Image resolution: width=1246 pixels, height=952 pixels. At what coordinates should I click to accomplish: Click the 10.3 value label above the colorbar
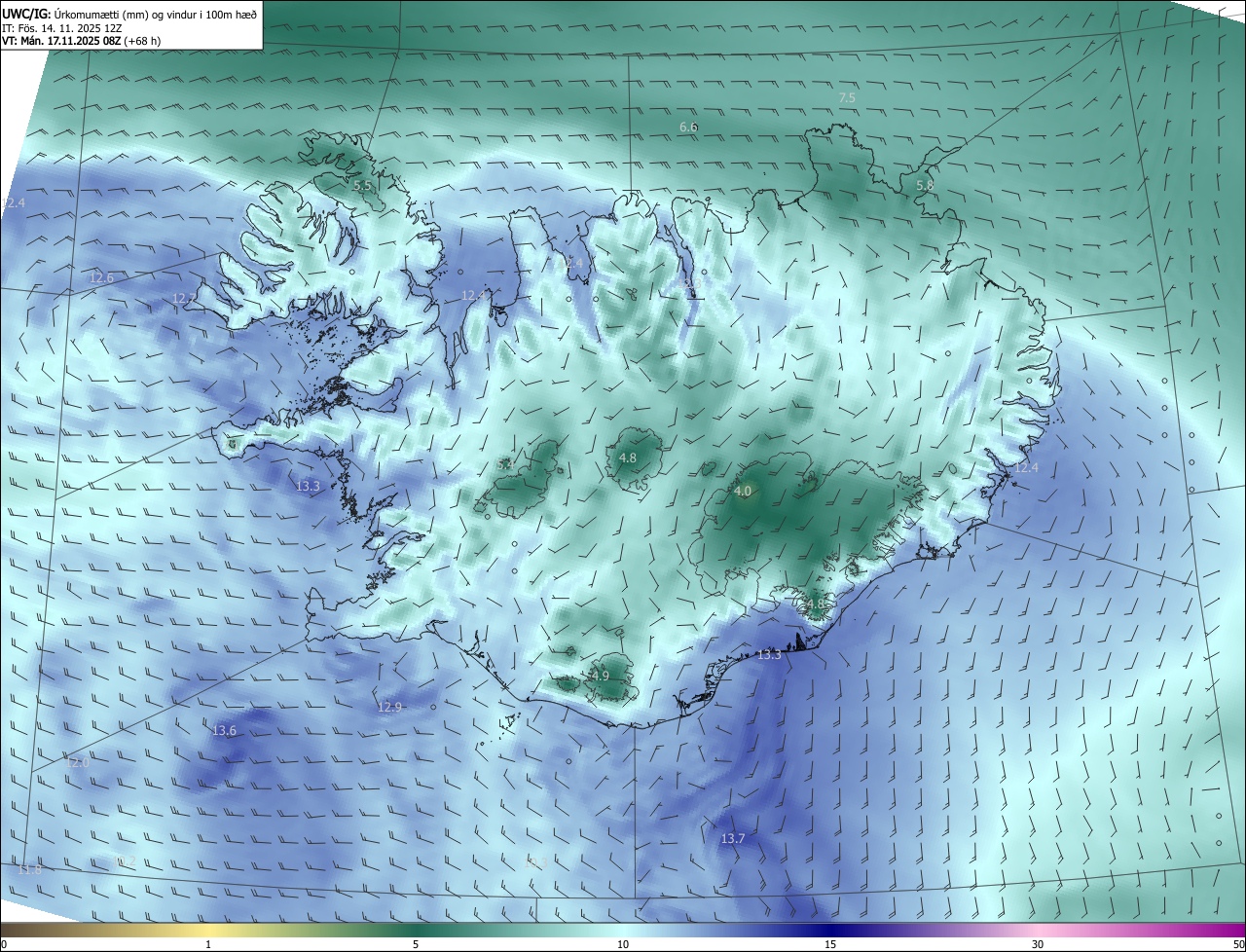[535, 862]
